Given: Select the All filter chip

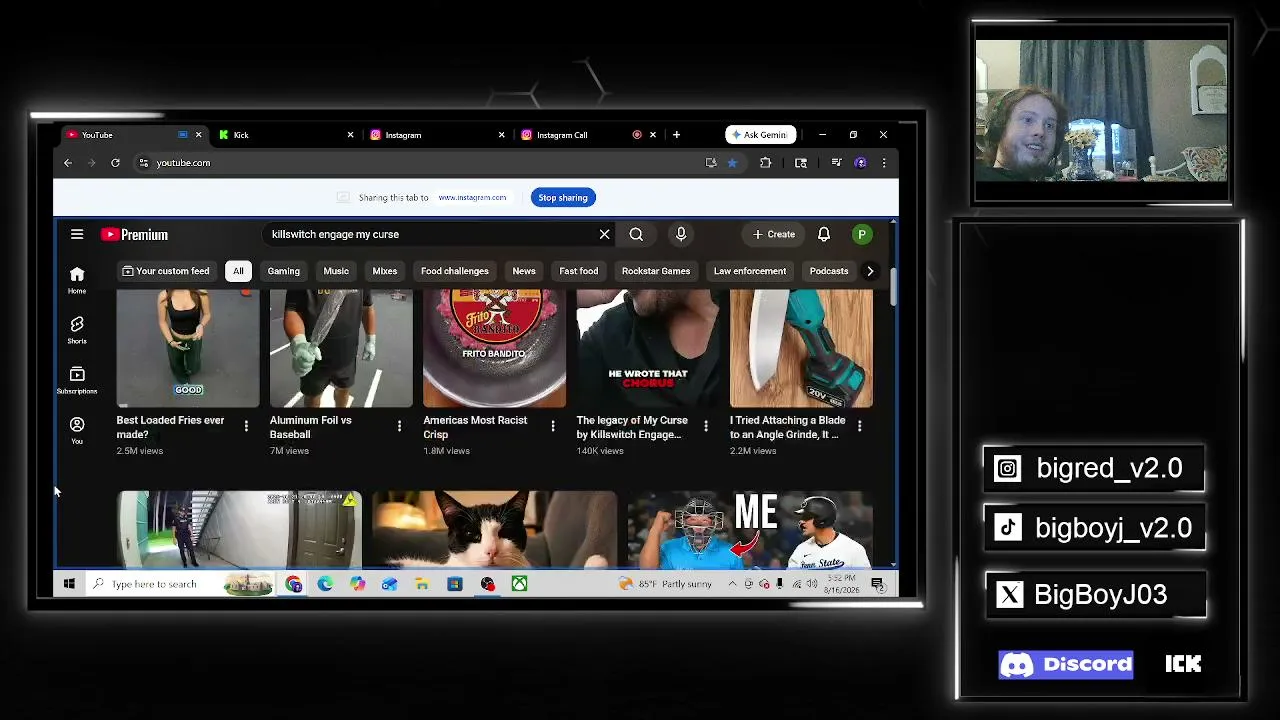Looking at the screenshot, I should [238, 271].
